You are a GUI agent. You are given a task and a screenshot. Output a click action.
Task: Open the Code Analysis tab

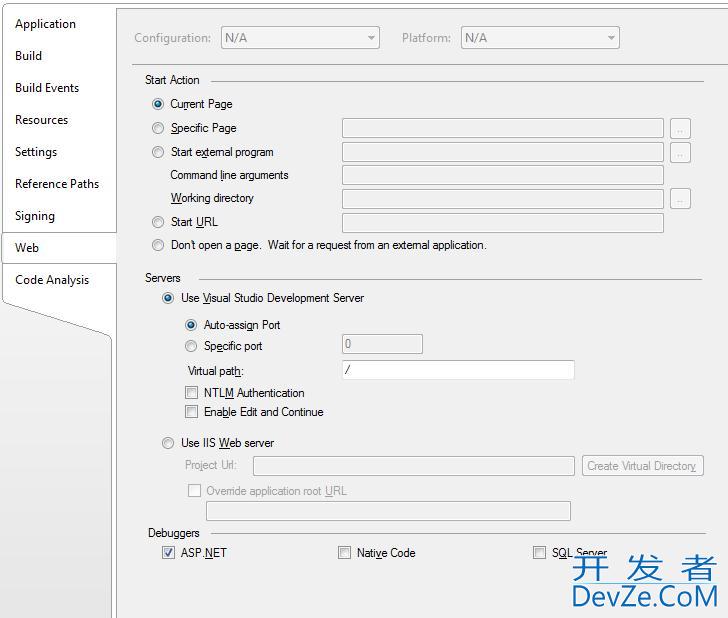click(x=52, y=280)
